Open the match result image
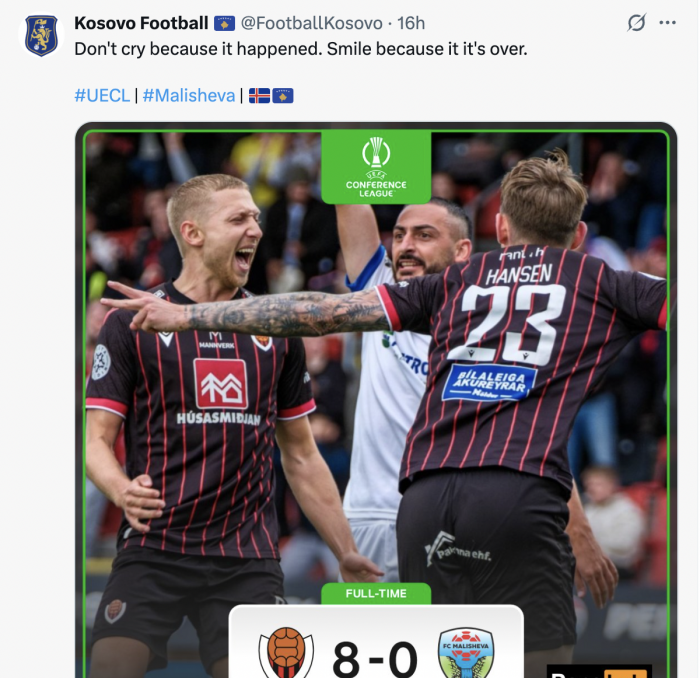 [x=376, y=400]
